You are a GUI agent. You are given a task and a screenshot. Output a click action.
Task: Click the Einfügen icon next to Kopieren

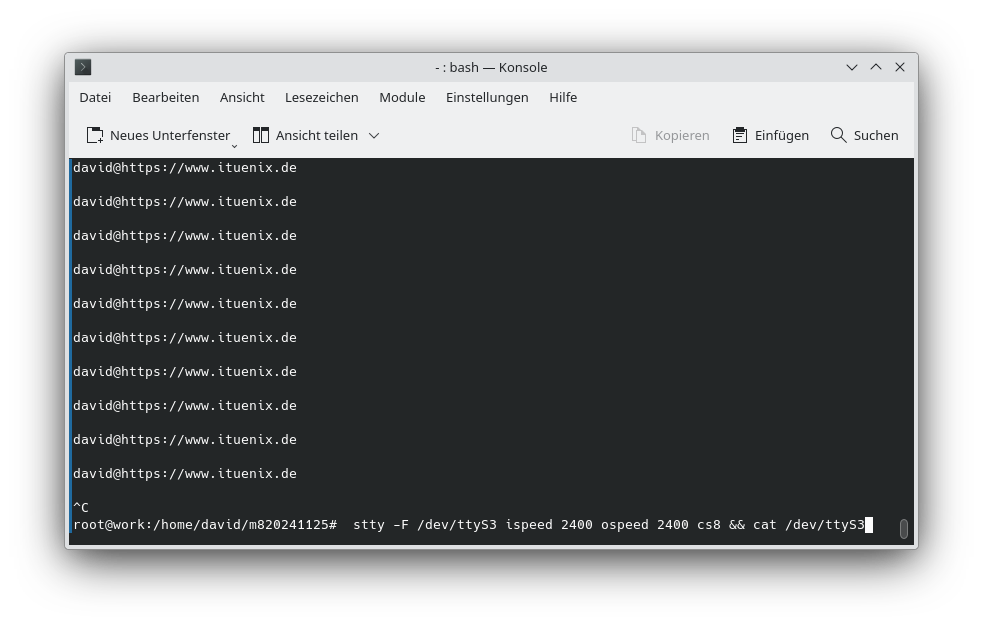(740, 135)
